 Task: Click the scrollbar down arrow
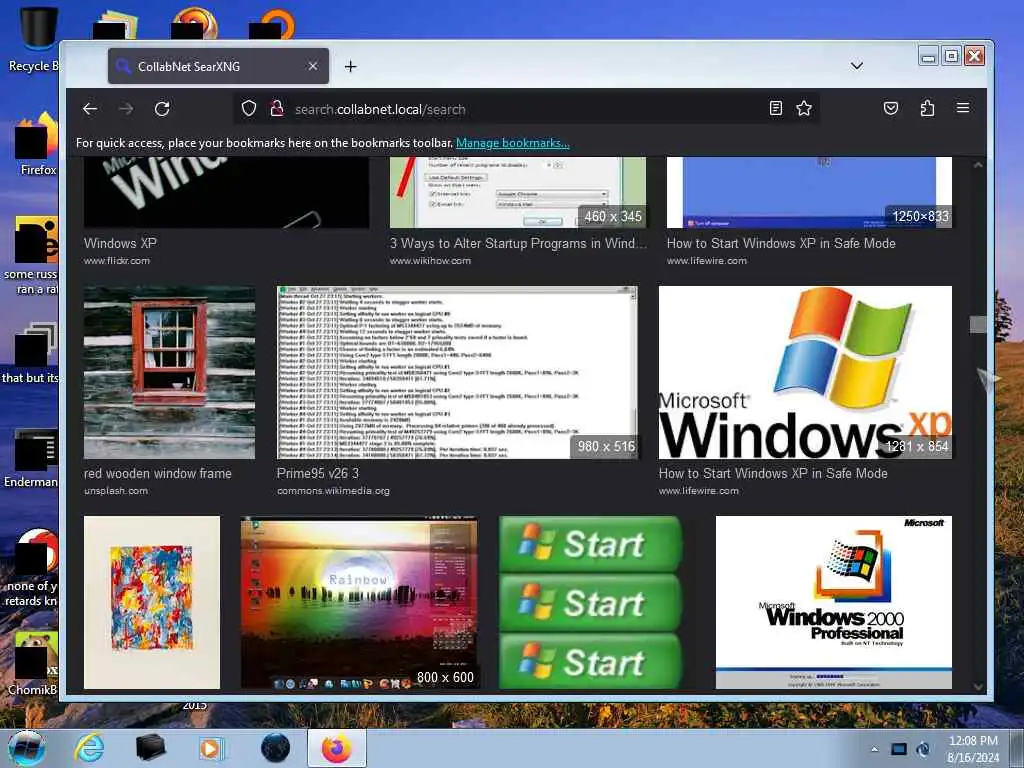point(978,686)
